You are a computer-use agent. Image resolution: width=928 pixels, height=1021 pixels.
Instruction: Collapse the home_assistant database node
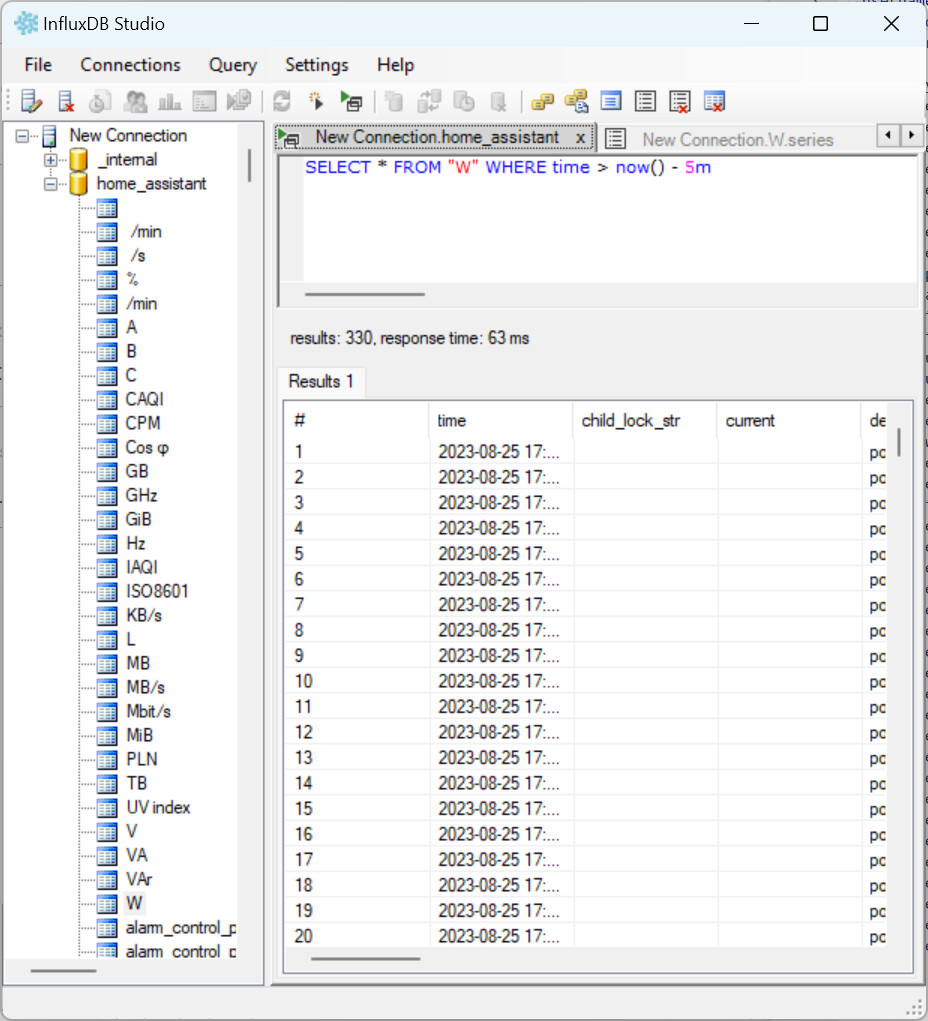pos(50,184)
